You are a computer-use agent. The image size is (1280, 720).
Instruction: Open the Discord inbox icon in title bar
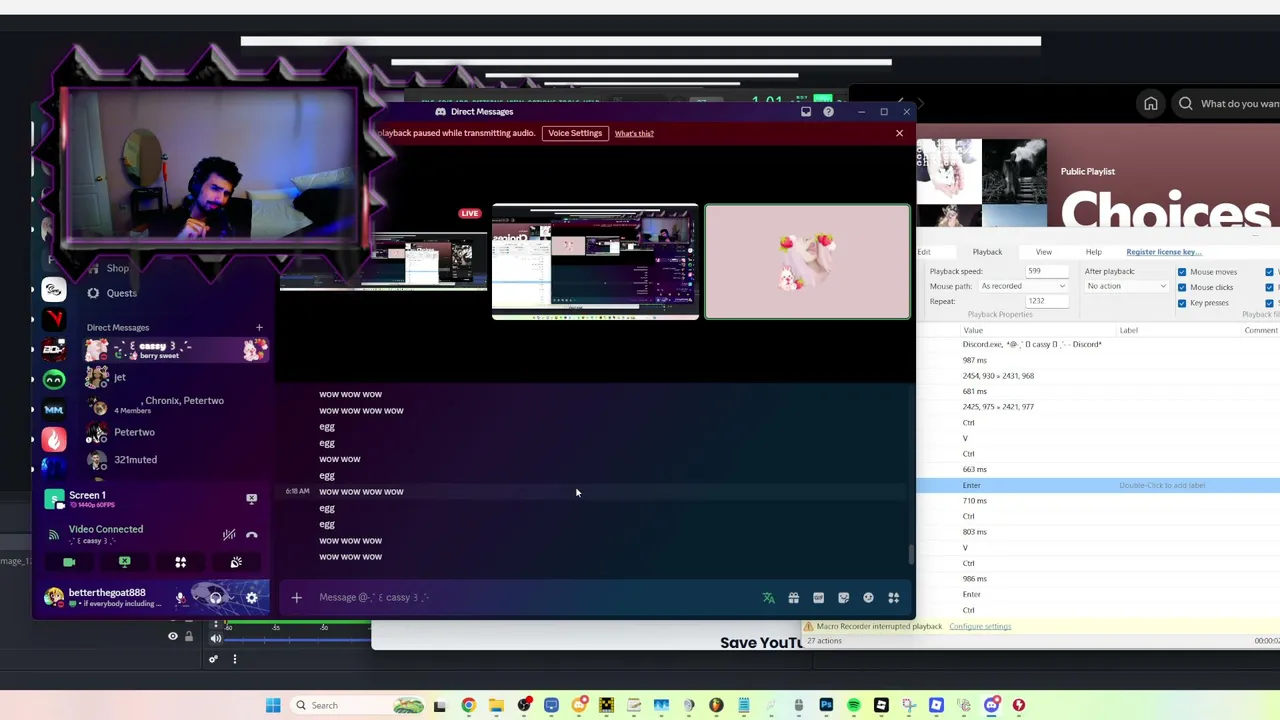pyautogui.click(x=806, y=112)
